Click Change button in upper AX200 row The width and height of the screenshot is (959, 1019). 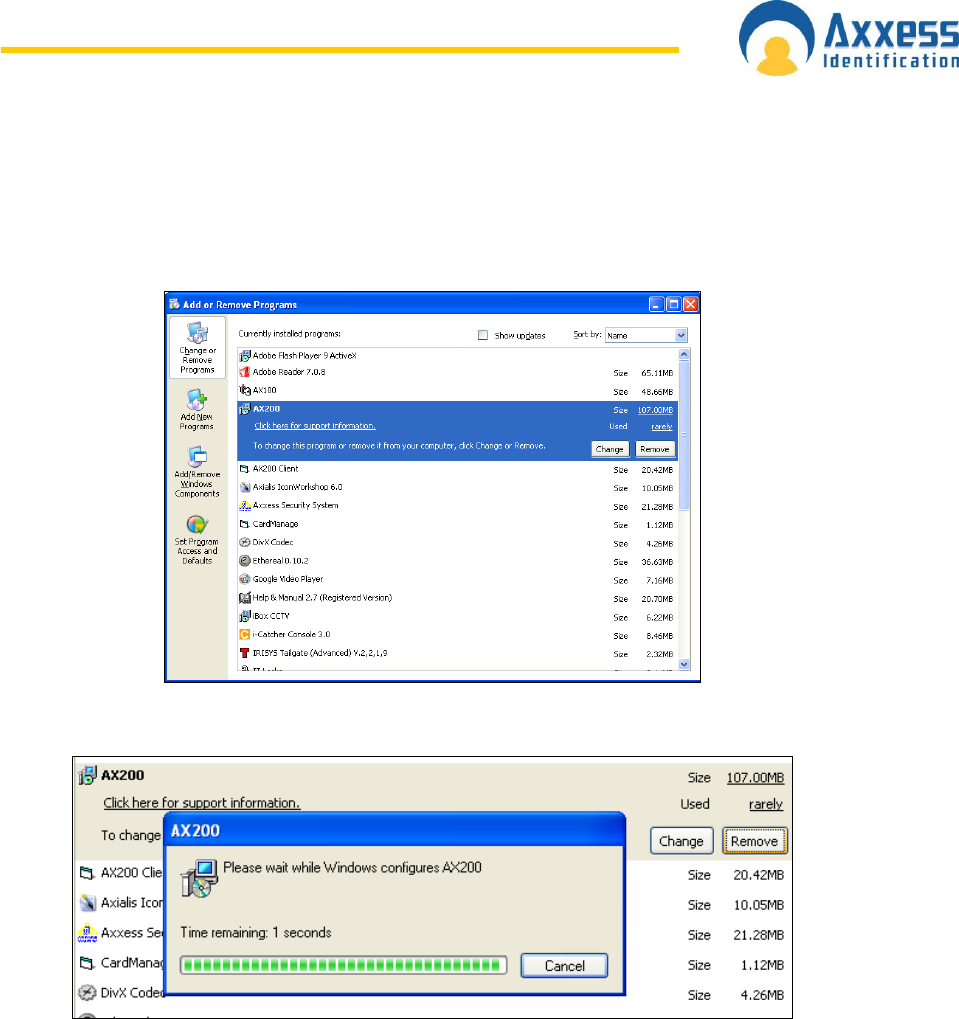click(609, 449)
